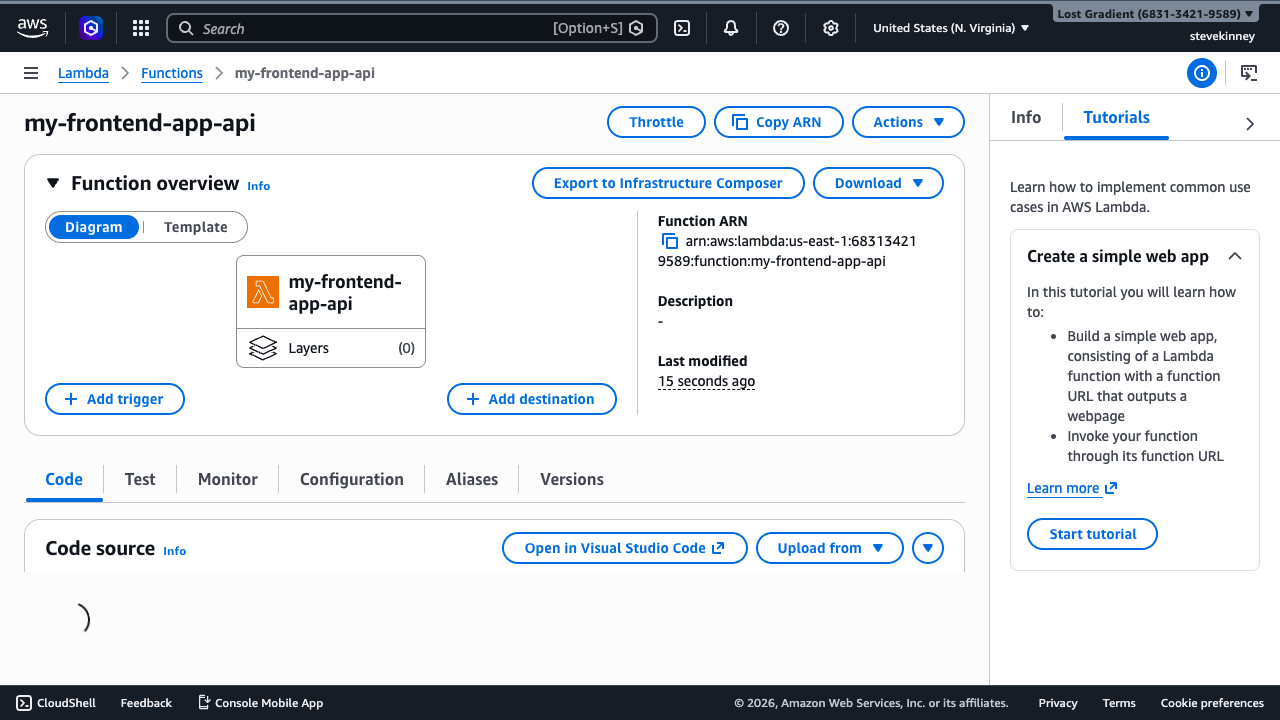Open the round dropdown arrow beside Upload from
This screenshot has height=720, width=1280.
928,548
